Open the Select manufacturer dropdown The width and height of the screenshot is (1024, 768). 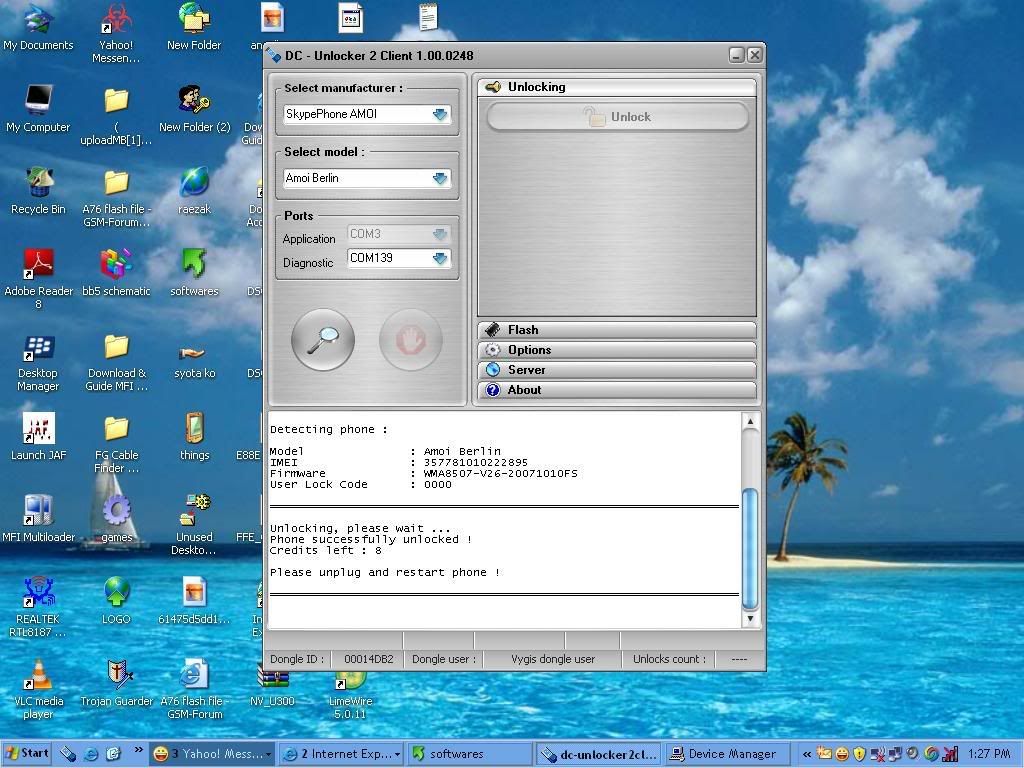click(440, 114)
